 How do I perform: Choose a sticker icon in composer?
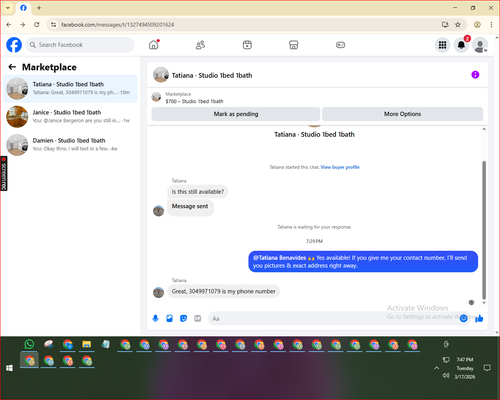(x=183, y=318)
